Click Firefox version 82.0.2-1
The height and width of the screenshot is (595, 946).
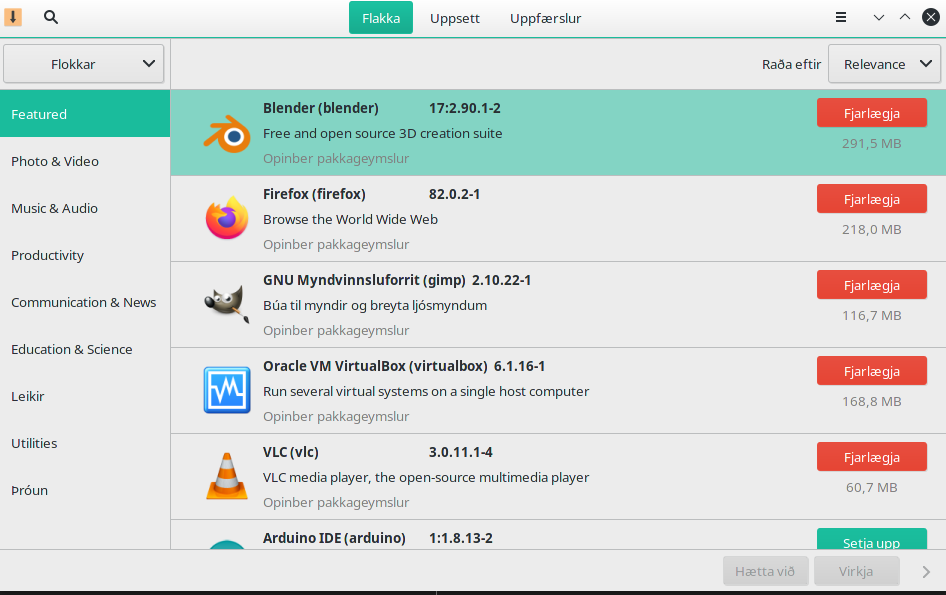coord(454,194)
